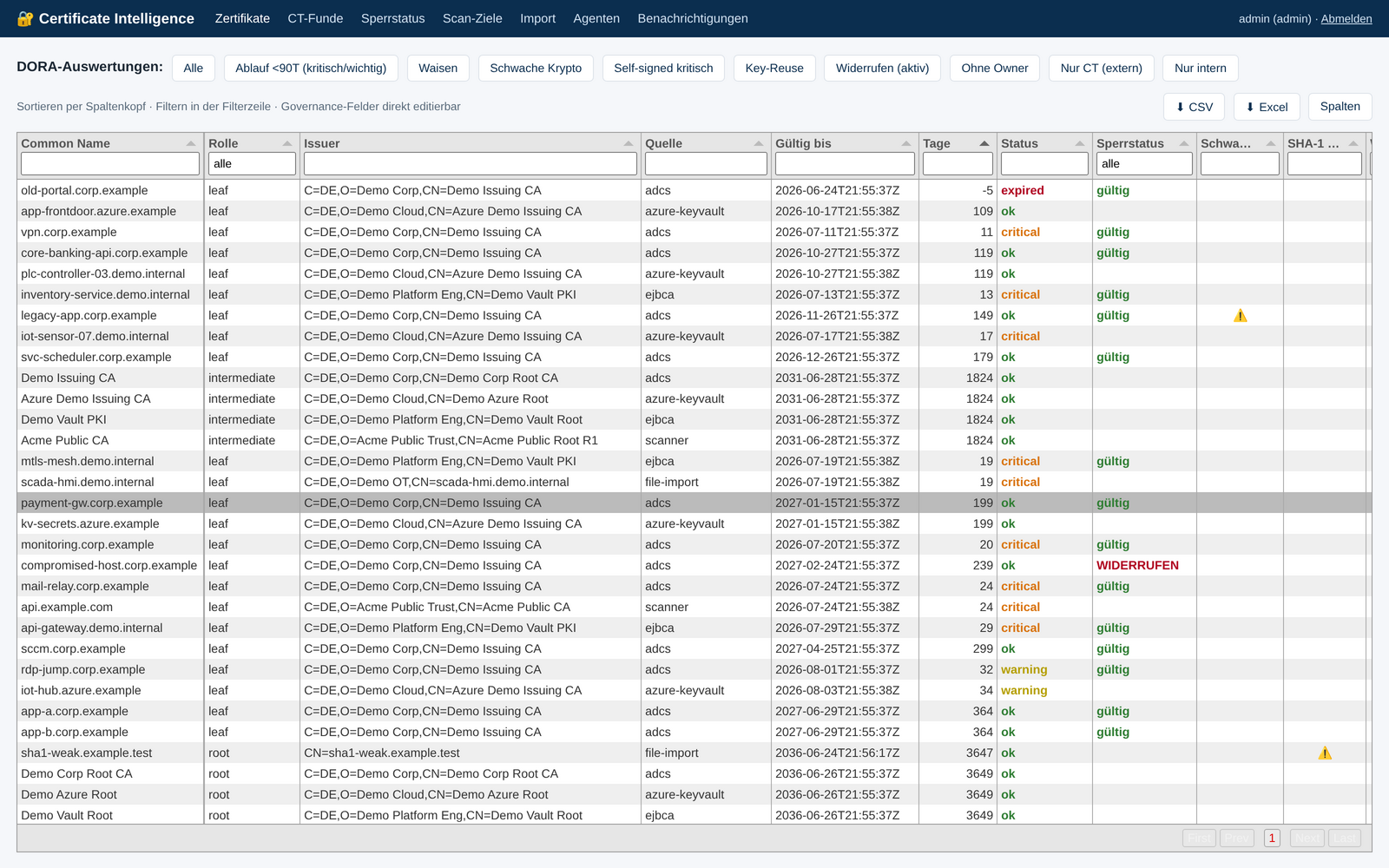Apply the Nur intern filter
Screen dimensions: 1389x868
[x=1201, y=68]
